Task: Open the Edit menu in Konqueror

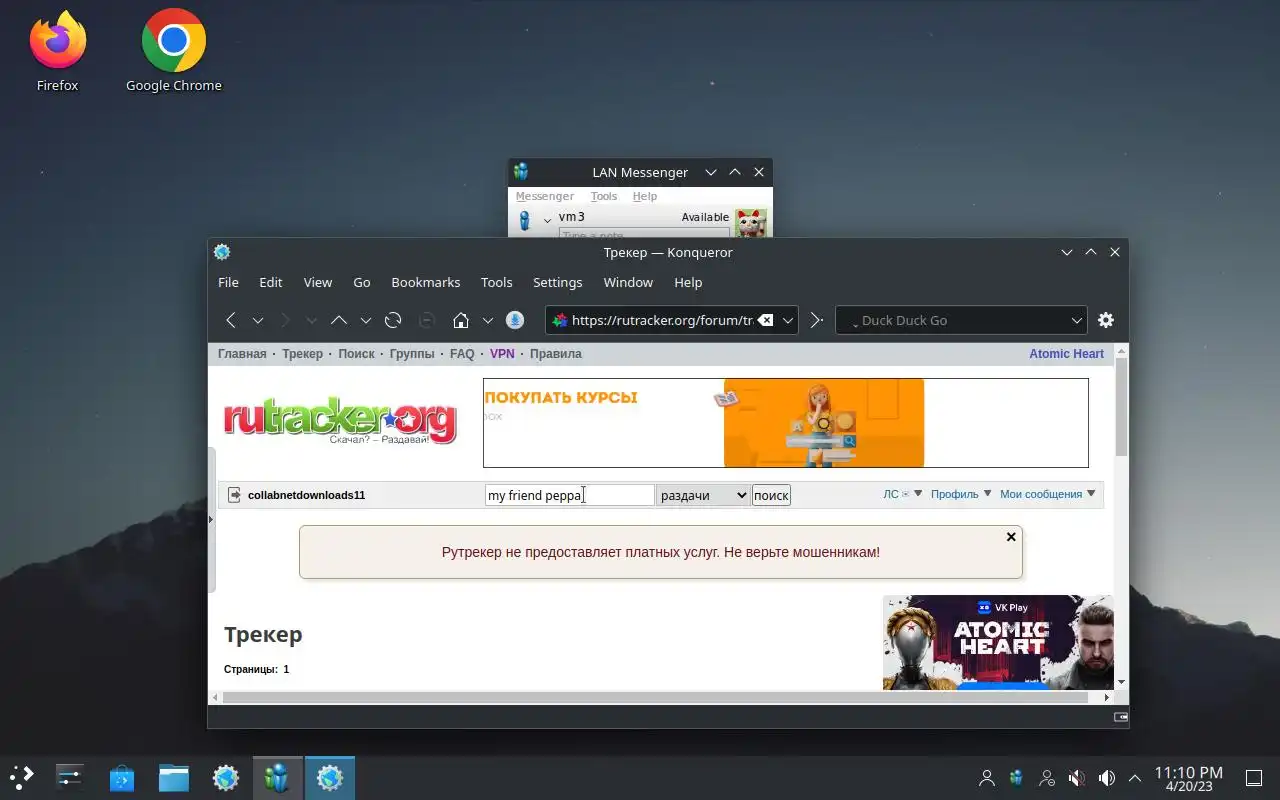Action: (x=270, y=282)
